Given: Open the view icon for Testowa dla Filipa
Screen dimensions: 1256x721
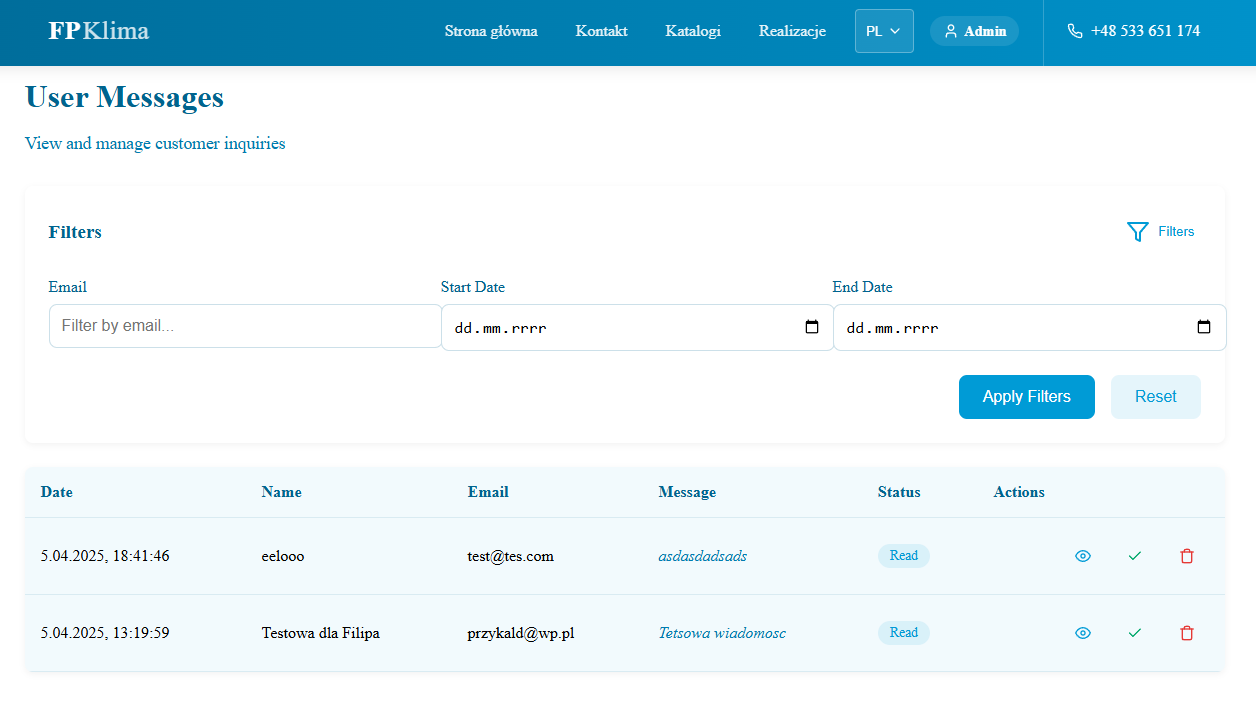Looking at the screenshot, I should coord(1082,633).
